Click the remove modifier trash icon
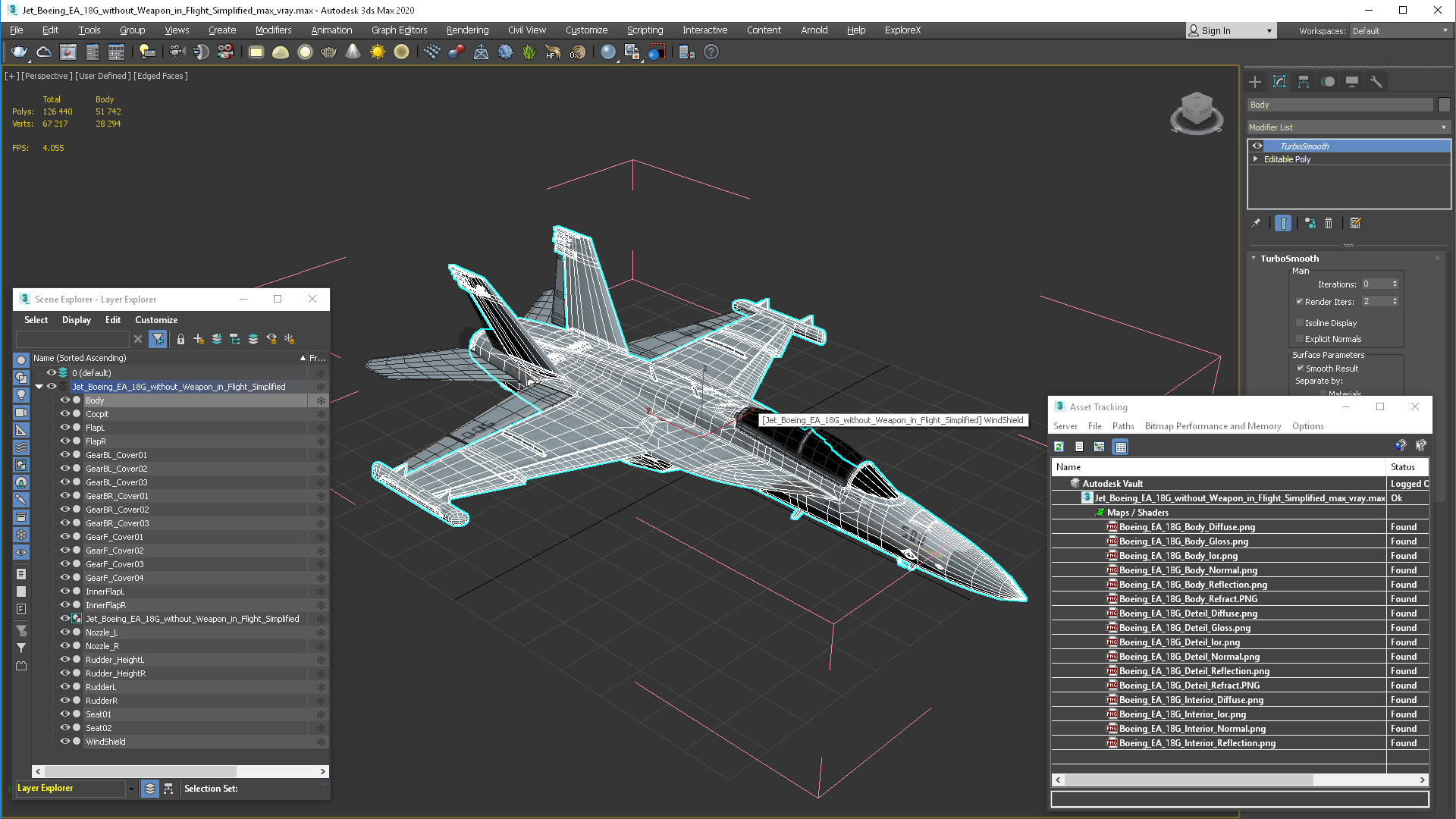Image resolution: width=1456 pixels, height=819 pixels. click(1329, 223)
